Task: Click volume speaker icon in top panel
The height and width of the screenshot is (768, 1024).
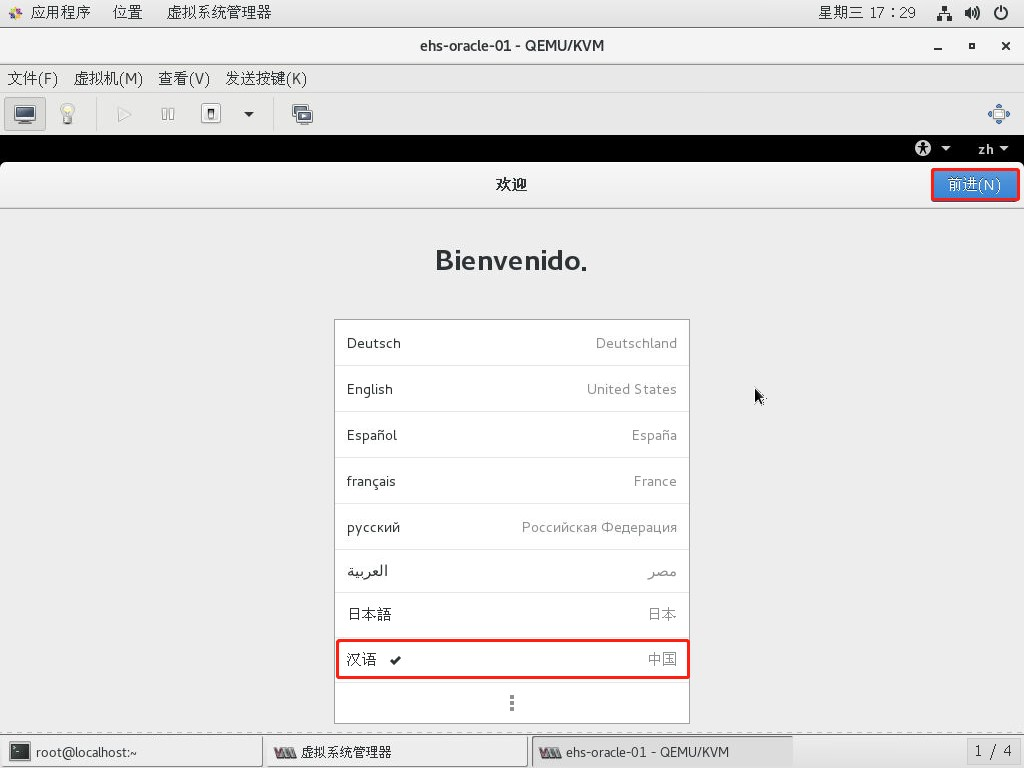Action: 972,13
